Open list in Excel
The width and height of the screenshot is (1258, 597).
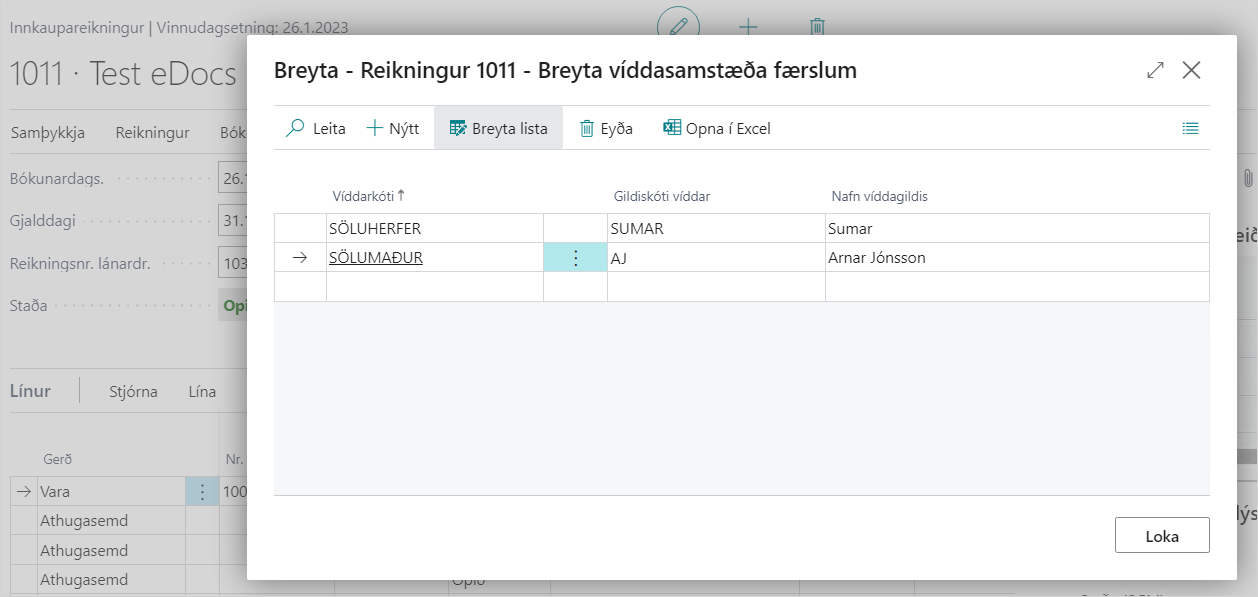pos(717,128)
